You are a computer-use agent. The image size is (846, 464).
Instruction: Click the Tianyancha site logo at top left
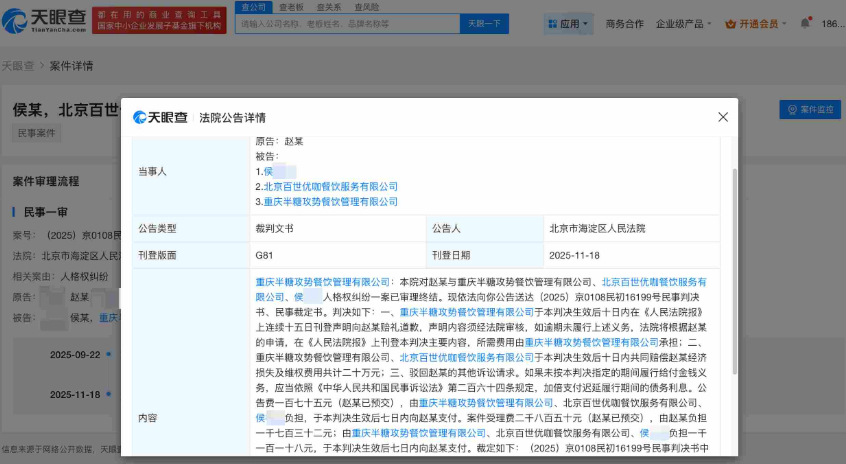[44, 22]
